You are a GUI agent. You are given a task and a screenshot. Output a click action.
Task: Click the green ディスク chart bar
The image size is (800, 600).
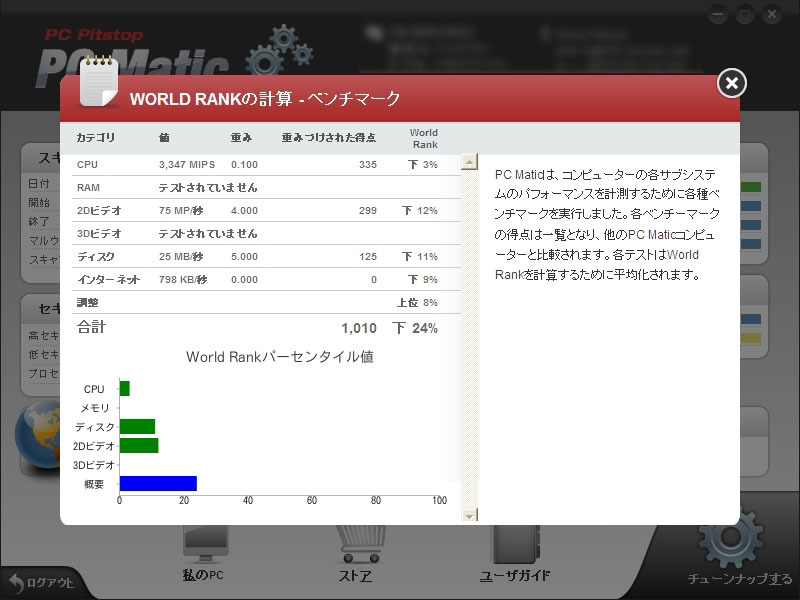click(x=137, y=427)
